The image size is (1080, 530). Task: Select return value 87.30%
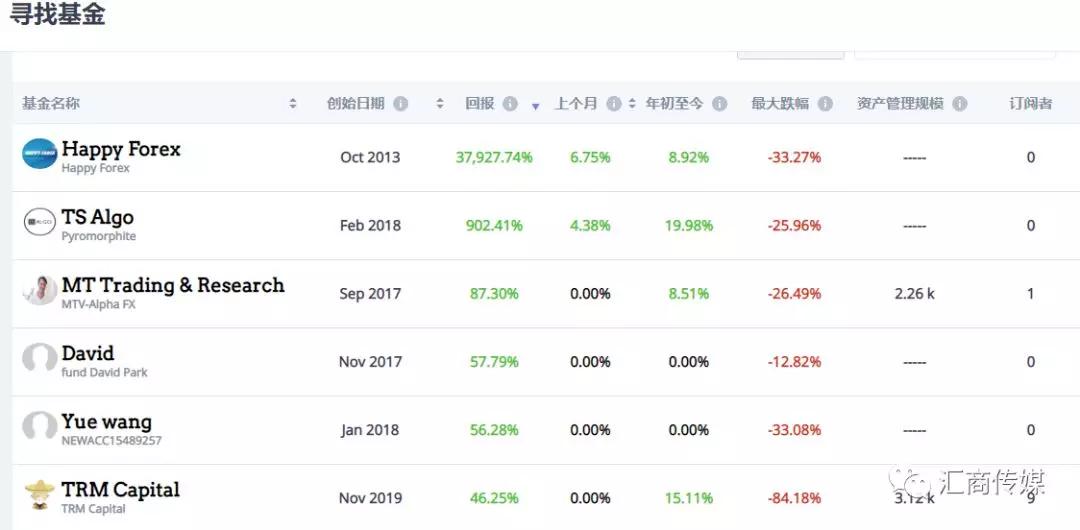click(494, 294)
